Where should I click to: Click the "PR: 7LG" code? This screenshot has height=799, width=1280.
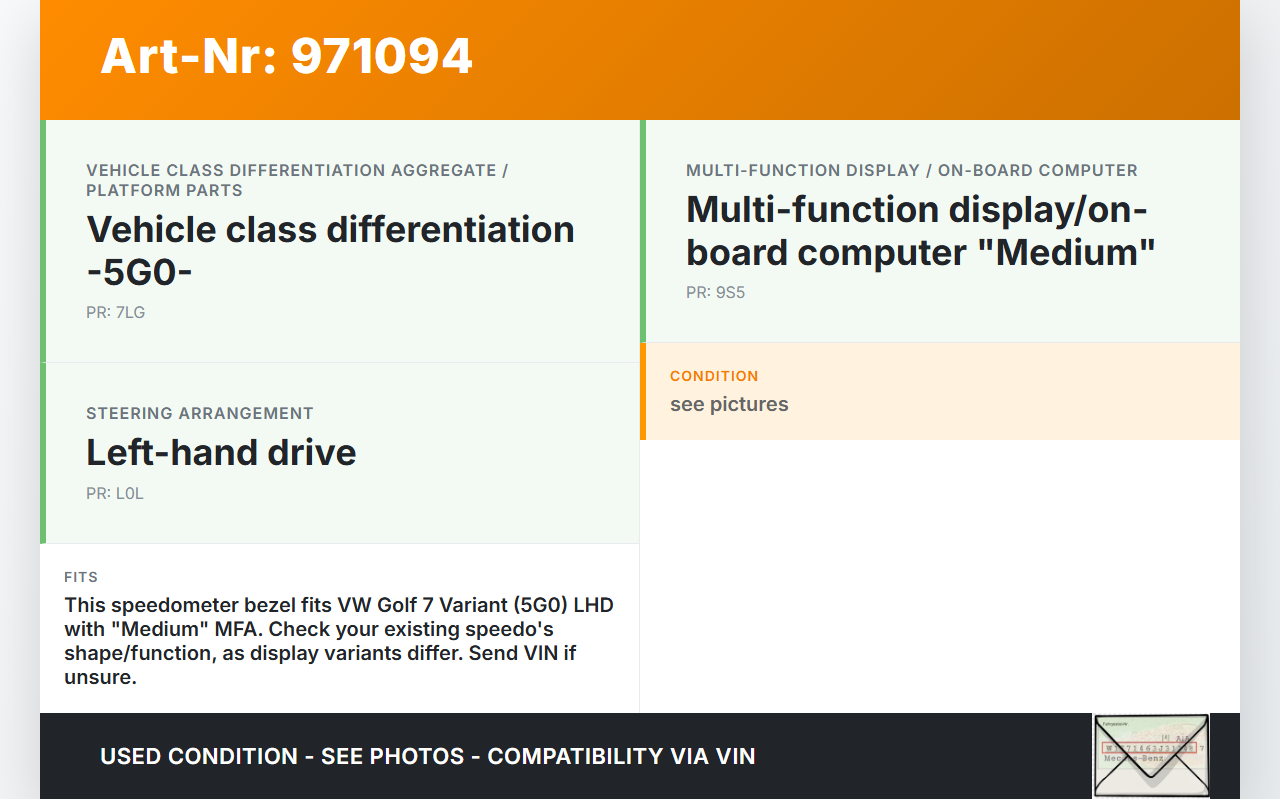[116, 312]
